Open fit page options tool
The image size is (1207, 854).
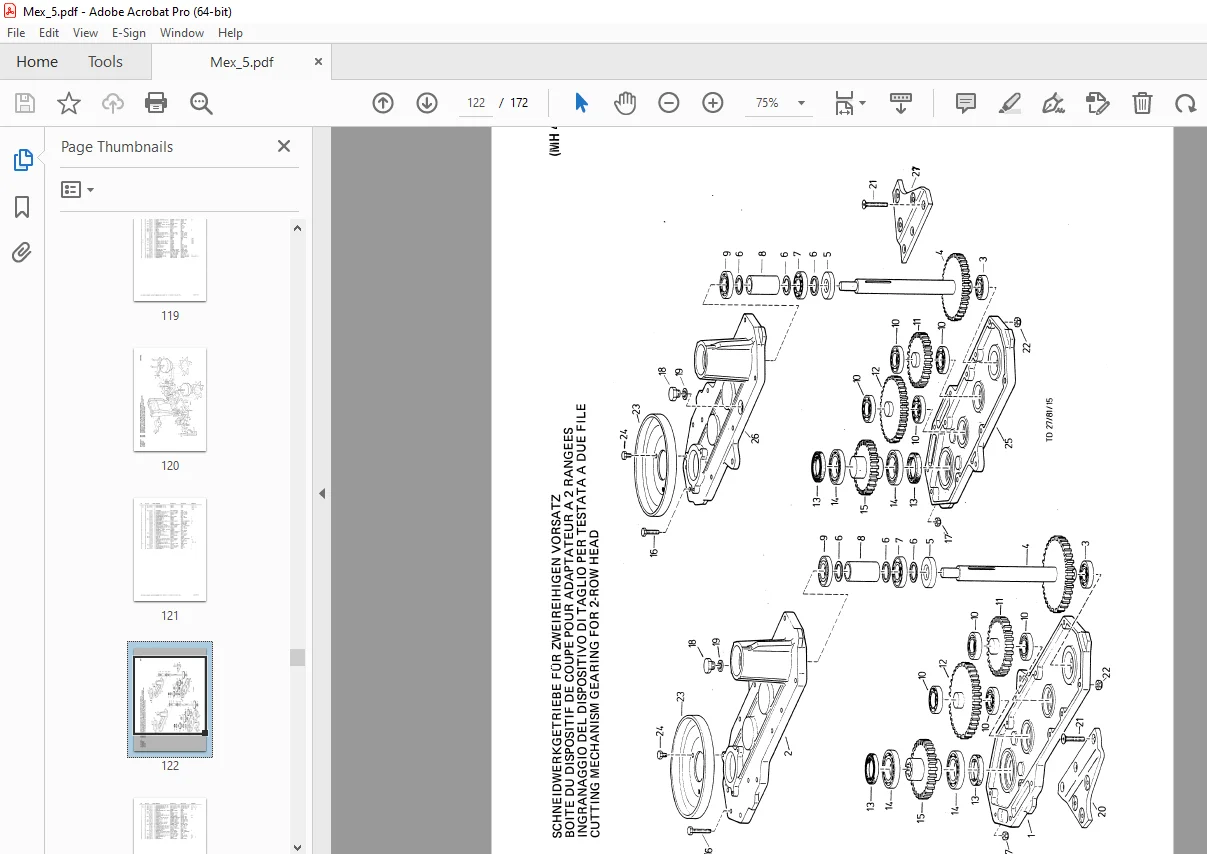coord(850,103)
